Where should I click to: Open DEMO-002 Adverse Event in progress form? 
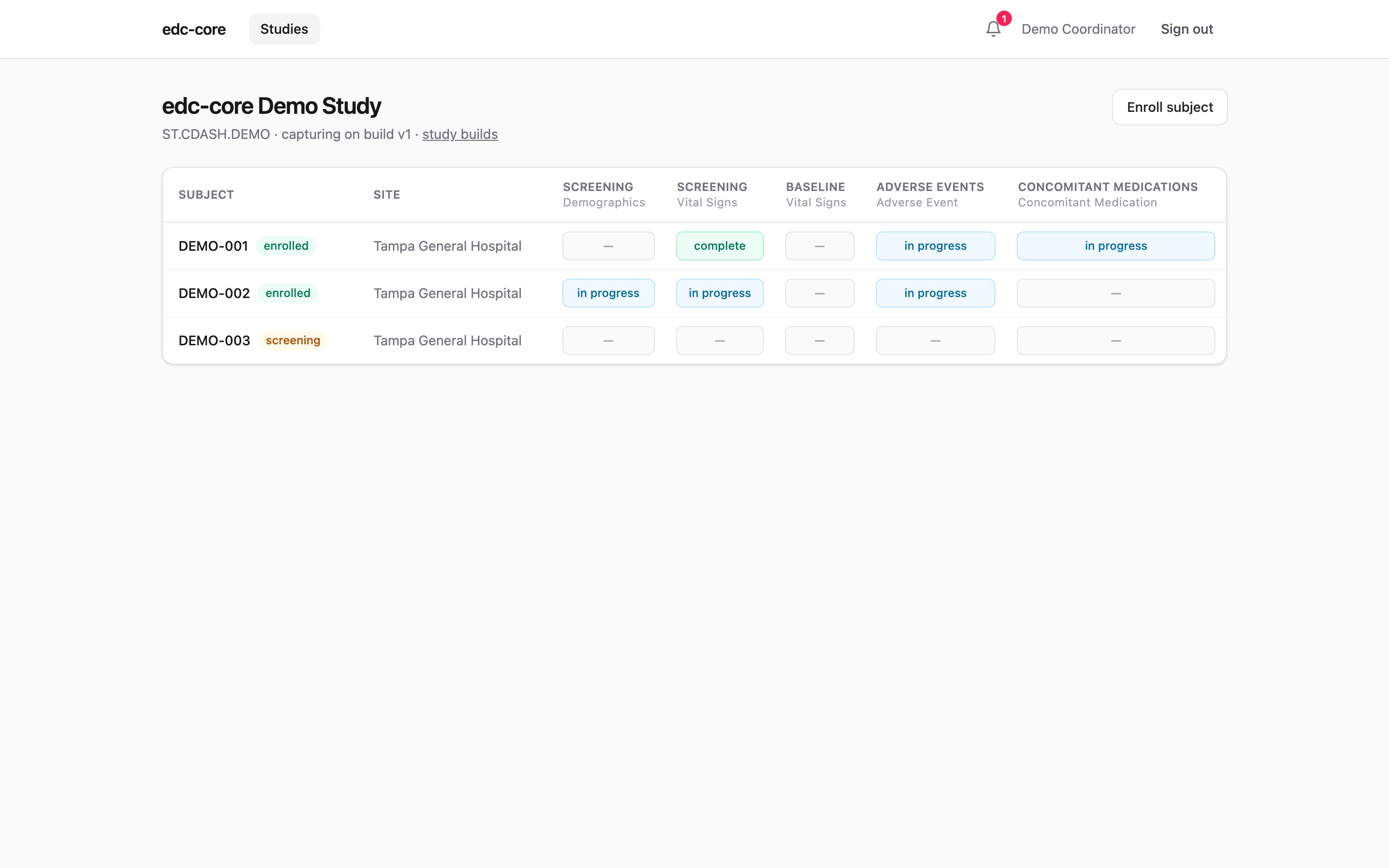935,293
